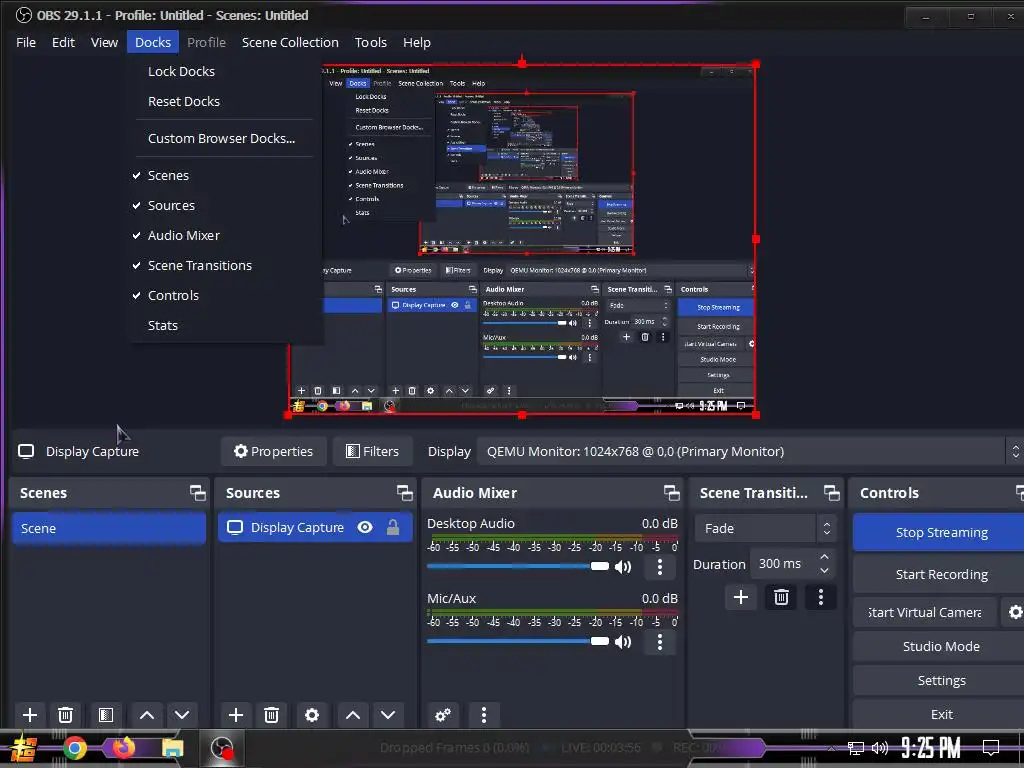The width and height of the screenshot is (1024, 768).
Task: Move scene up with arrow icon
Action: click(x=147, y=714)
